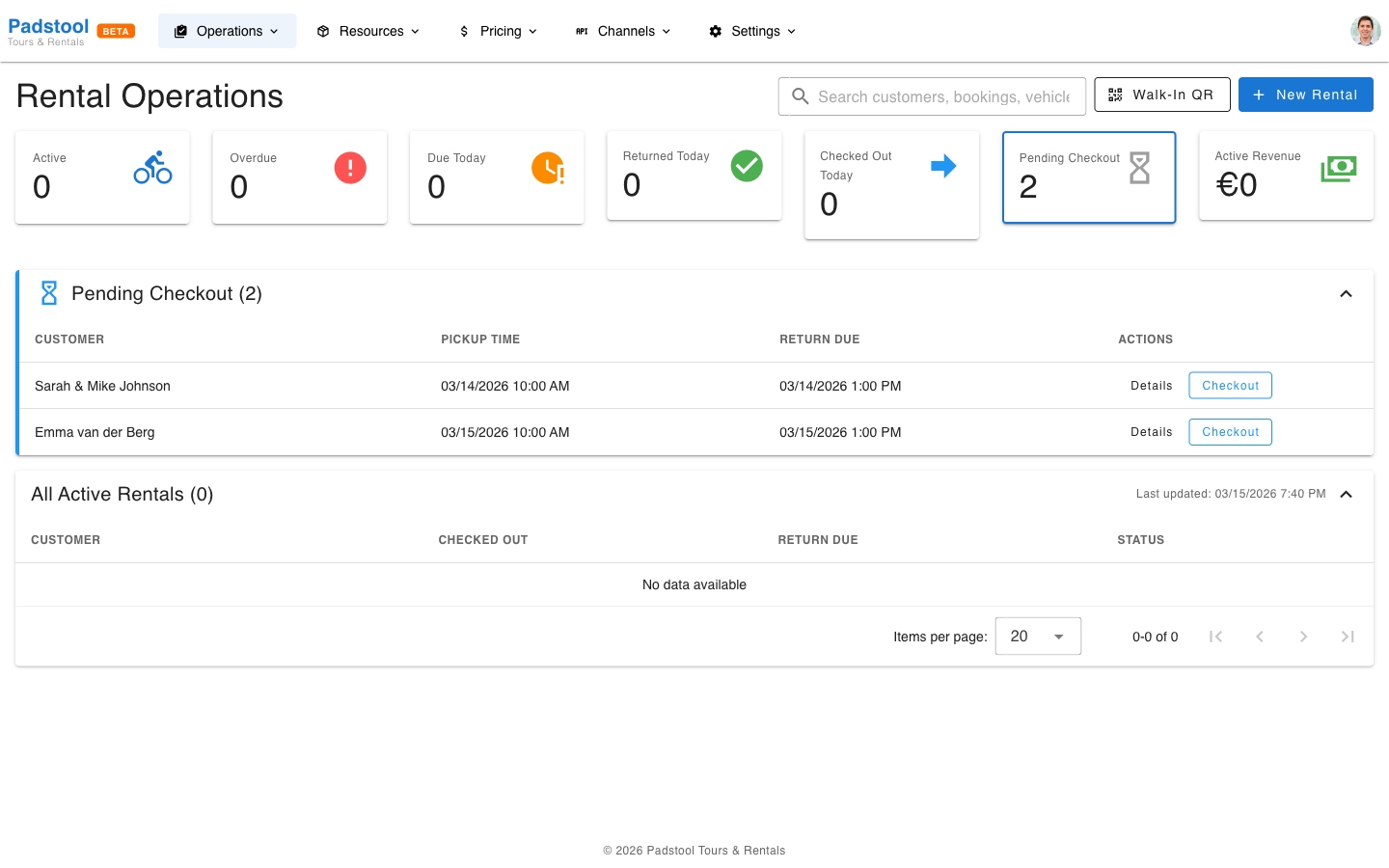Click the bicycle icon on Active card
The image size is (1389, 868).
pyautogui.click(x=152, y=168)
